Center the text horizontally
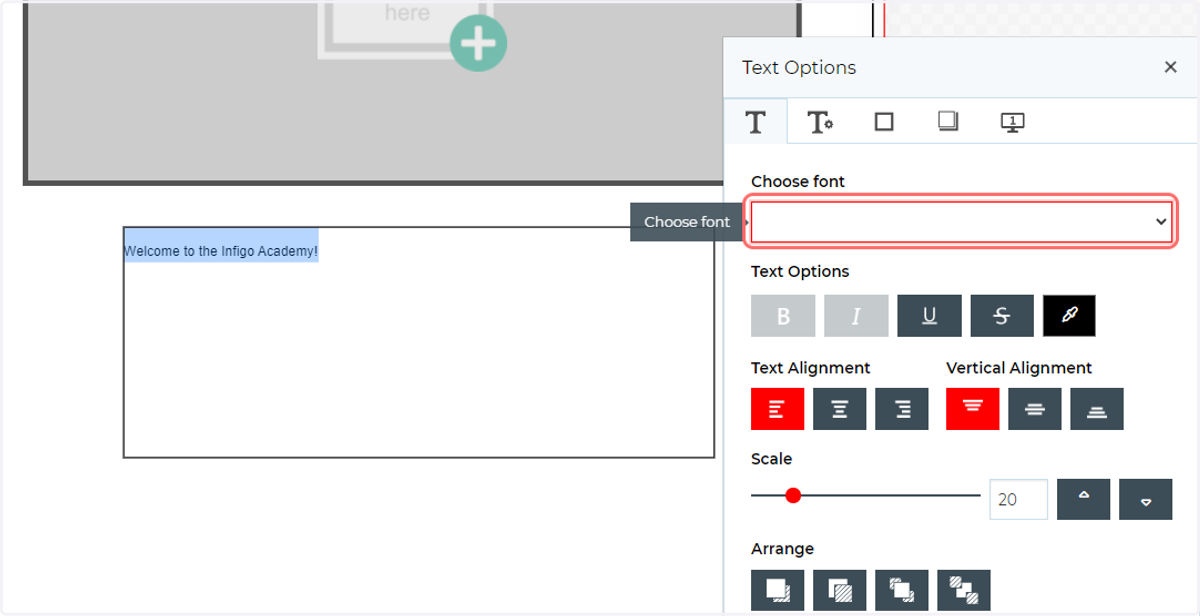Screen dimensions: 1200x616 839,409
